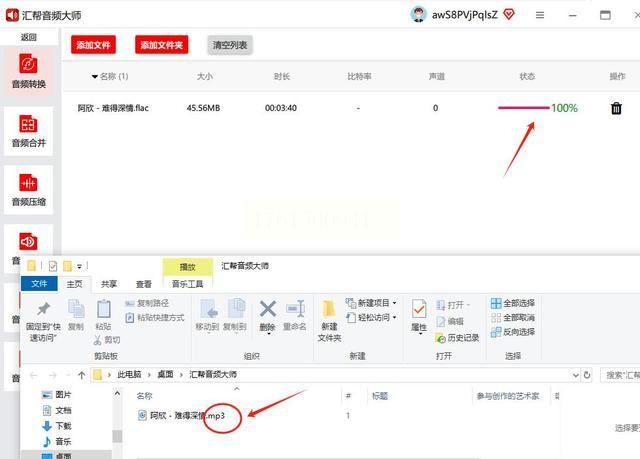640x459 pixels.
Task: Select 下载 in the navigation pane
Action: pos(57,426)
